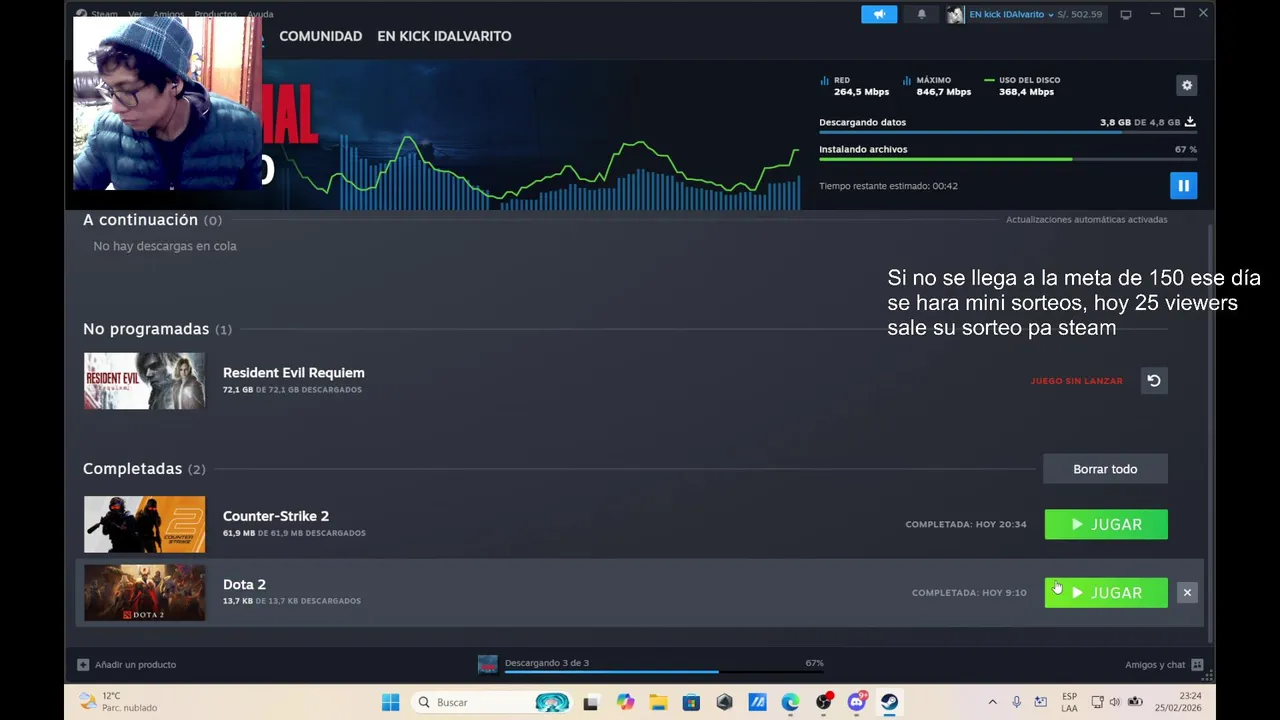Open the weather widget 12°C
The height and width of the screenshot is (720, 1280).
click(117, 702)
